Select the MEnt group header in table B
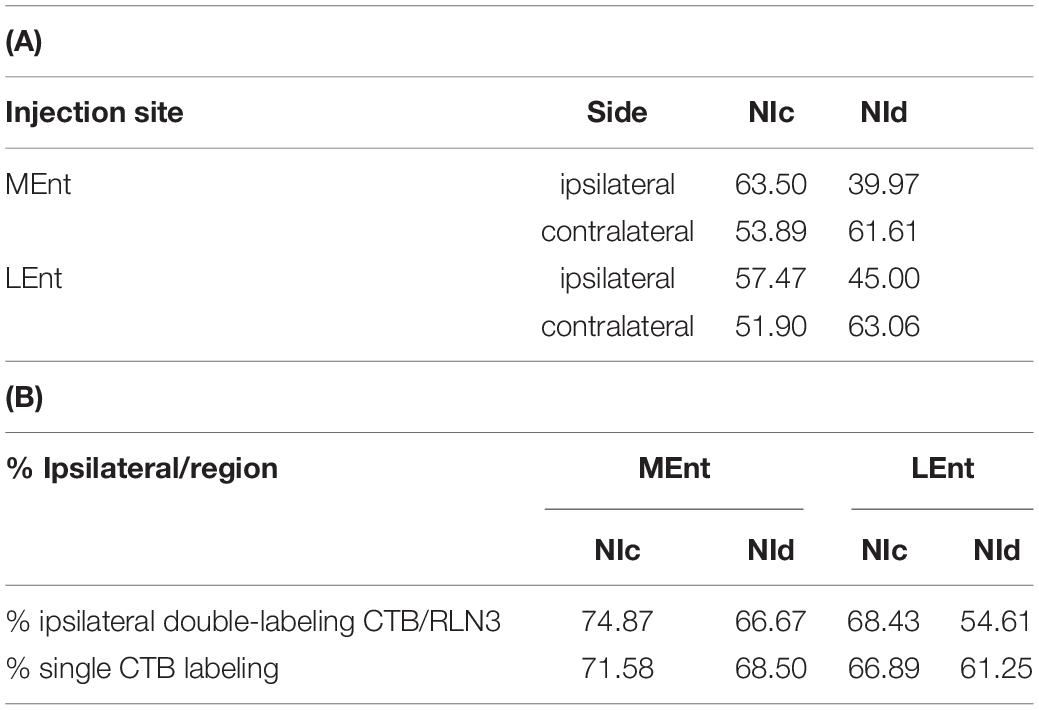The width and height of the screenshot is (1039, 710). pos(674,468)
